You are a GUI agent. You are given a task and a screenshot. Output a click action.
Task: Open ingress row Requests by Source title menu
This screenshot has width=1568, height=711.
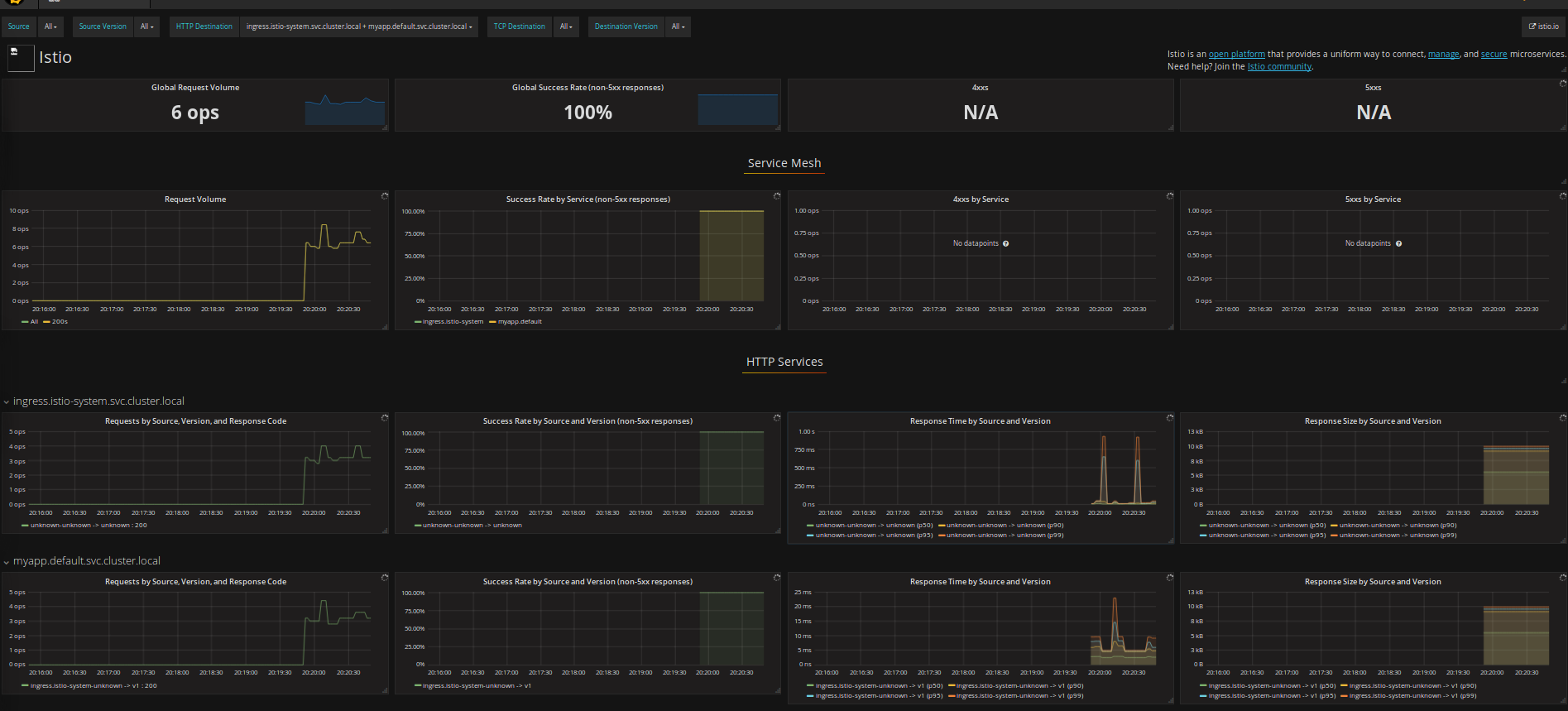(x=195, y=421)
